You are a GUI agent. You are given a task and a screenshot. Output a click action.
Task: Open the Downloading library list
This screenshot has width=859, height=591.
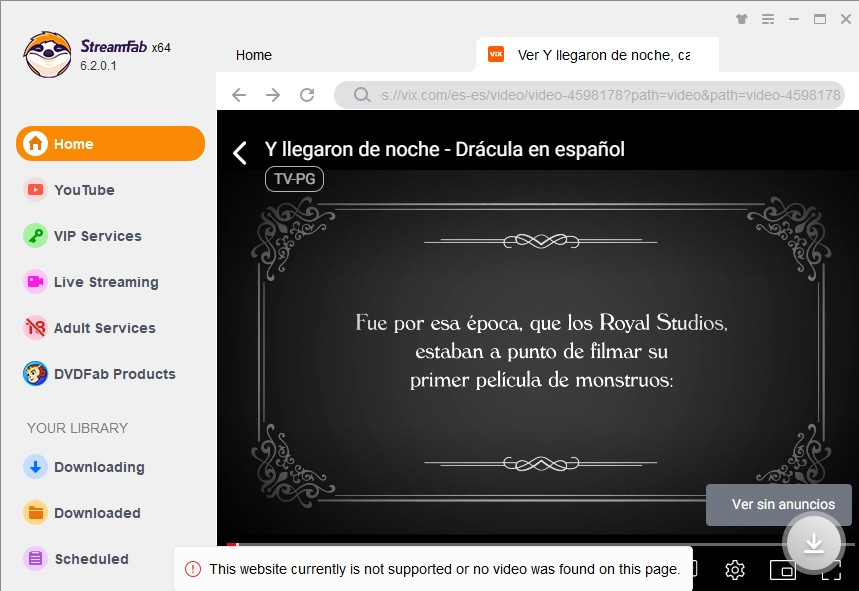click(x=98, y=467)
